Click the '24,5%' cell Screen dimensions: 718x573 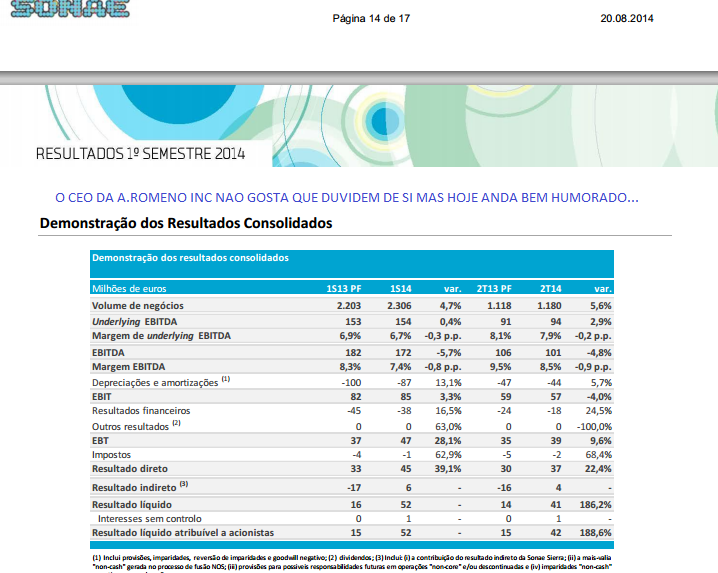coord(598,411)
